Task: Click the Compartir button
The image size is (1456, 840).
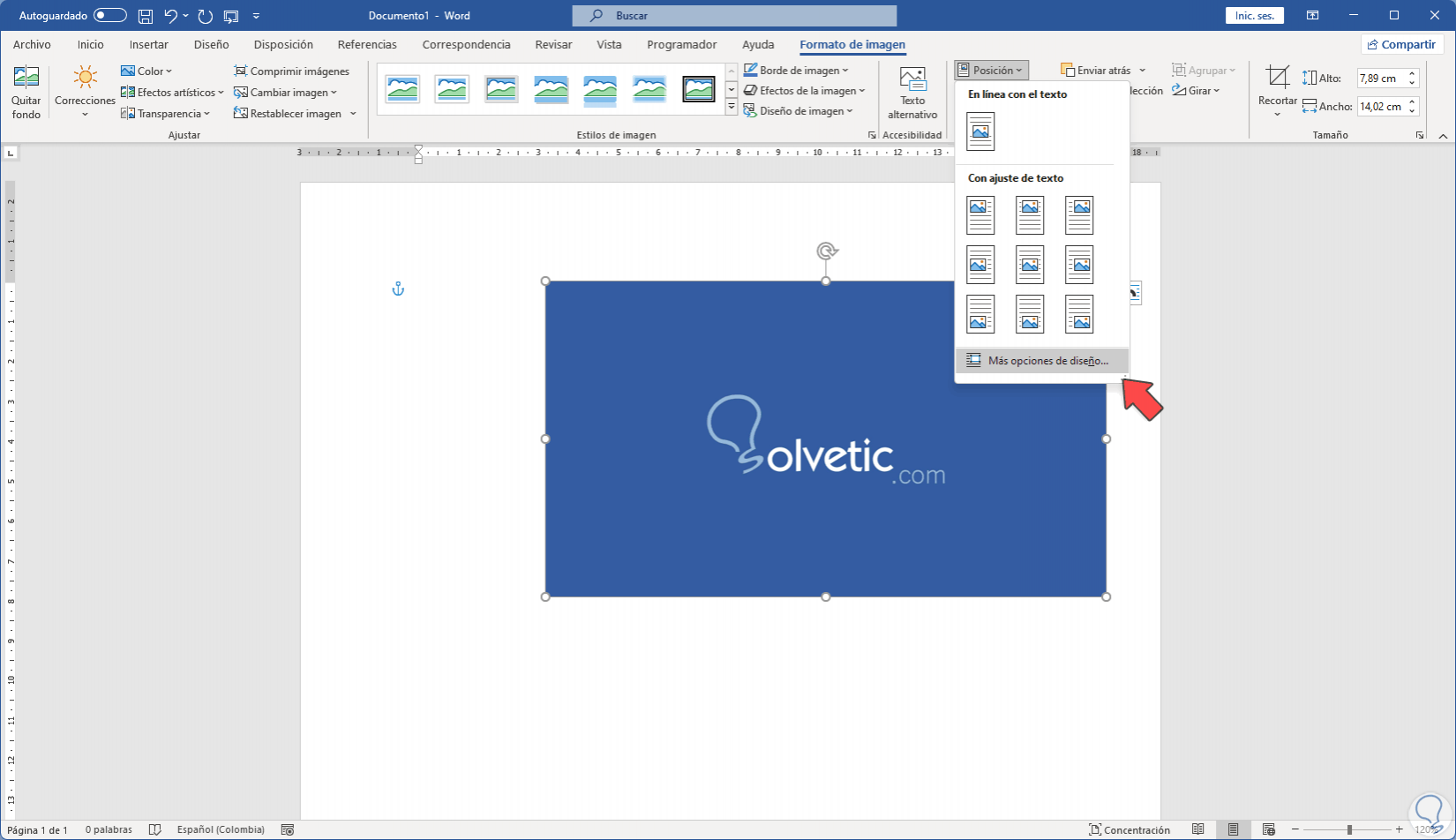Action: tap(1400, 44)
